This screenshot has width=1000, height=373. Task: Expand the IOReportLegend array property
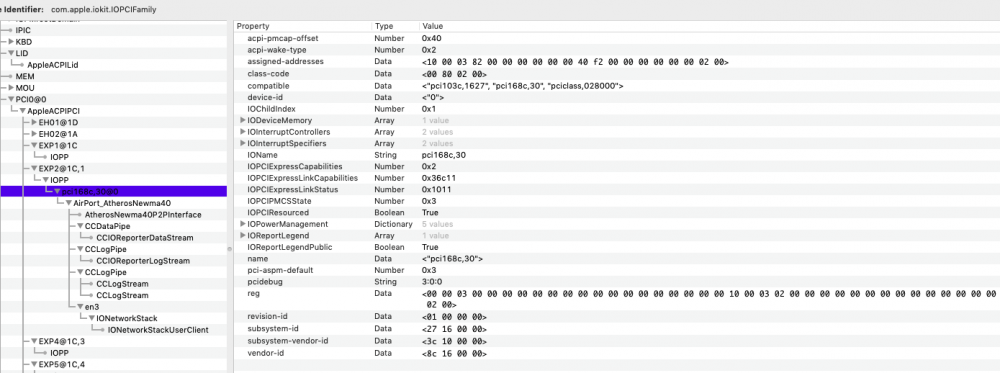[242, 235]
